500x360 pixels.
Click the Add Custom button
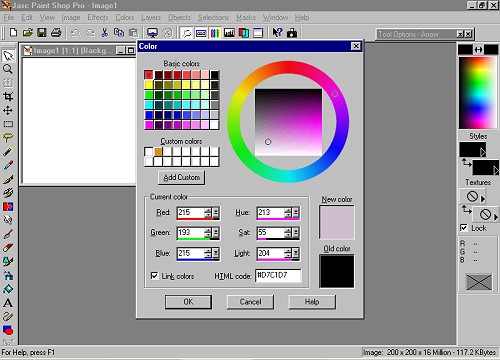(x=182, y=177)
